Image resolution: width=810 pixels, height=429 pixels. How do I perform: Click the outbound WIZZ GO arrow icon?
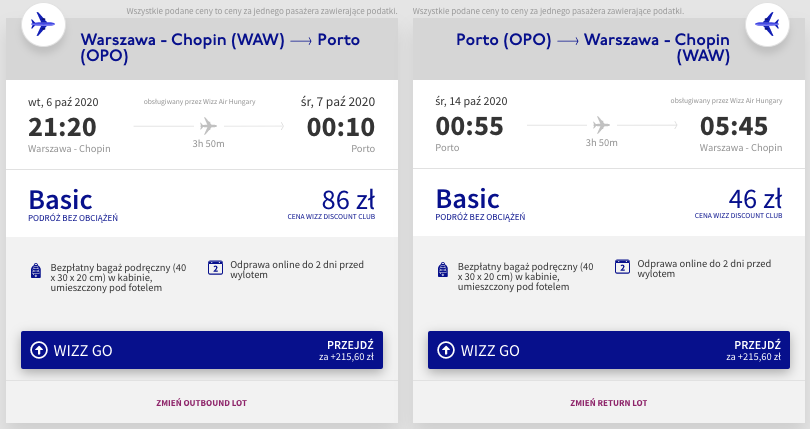click(x=39, y=350)
